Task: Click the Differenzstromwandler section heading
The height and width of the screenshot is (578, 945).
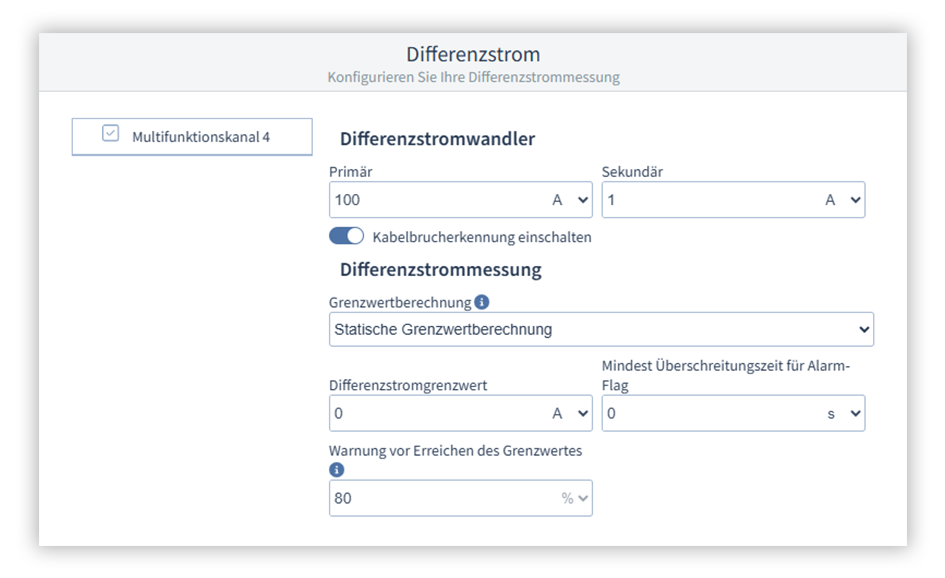Action: (437, 139)
